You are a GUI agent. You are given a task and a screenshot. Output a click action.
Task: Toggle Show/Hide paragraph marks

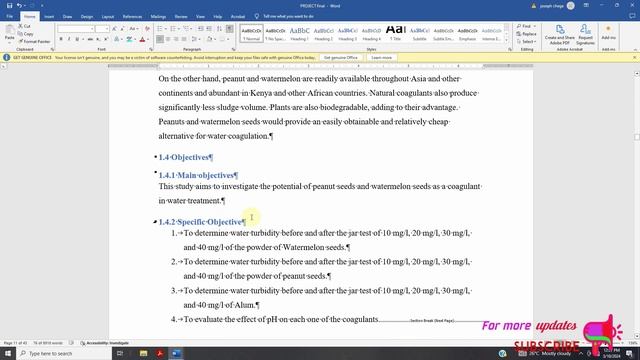click(x=230, y=29)
